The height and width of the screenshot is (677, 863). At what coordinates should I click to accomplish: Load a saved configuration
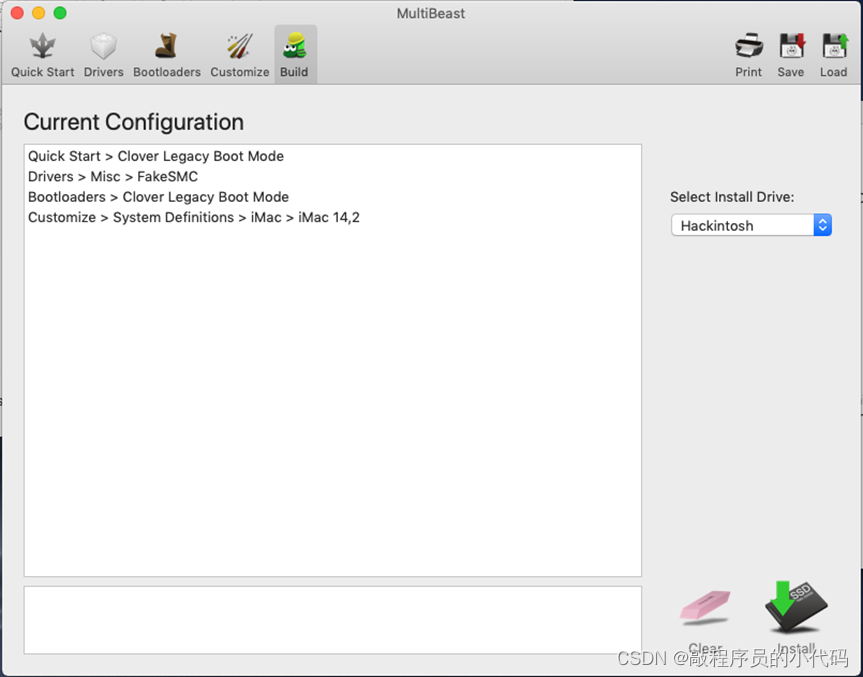[x=833, y=55]
